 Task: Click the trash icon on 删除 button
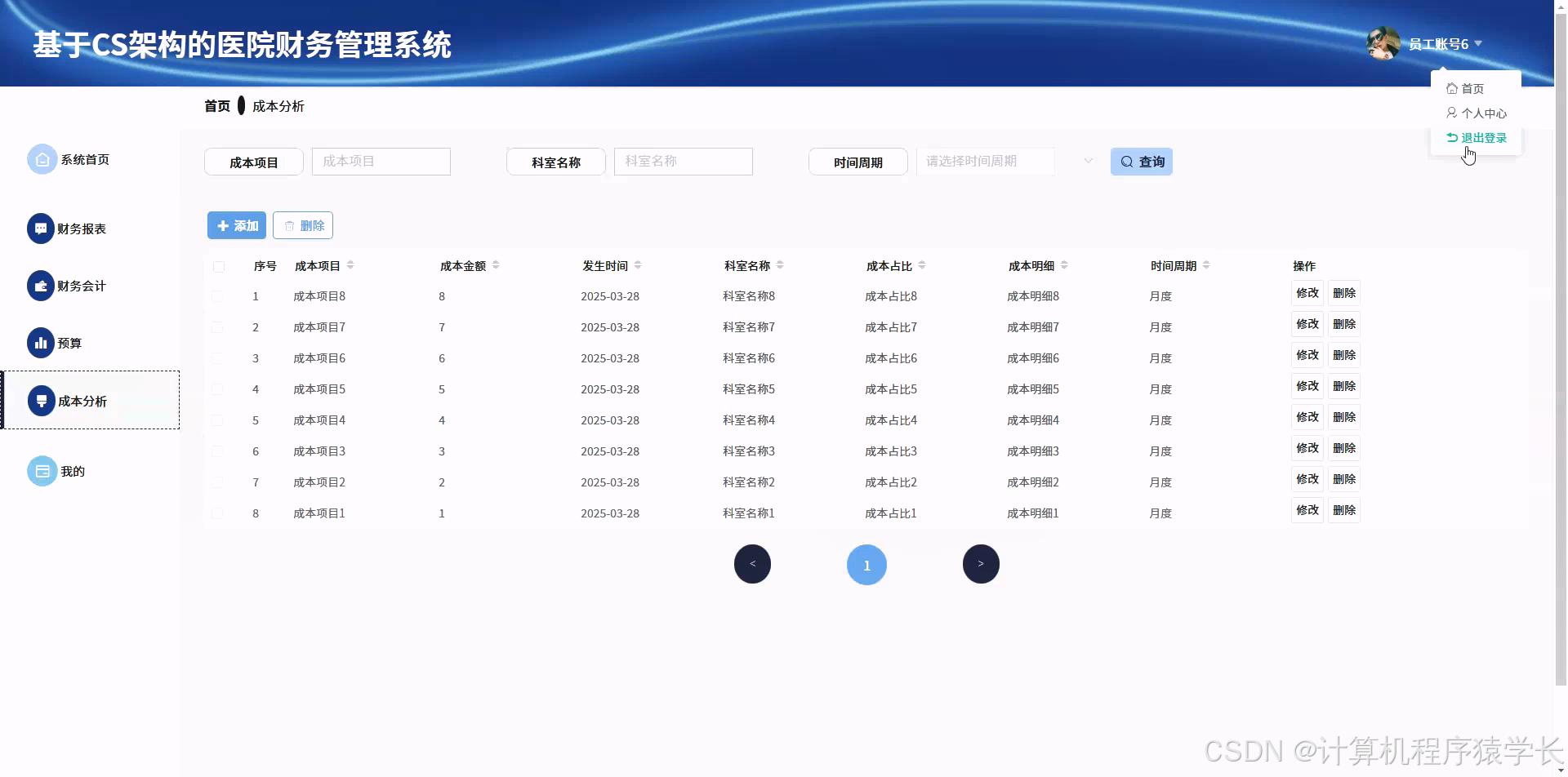[290, 225]
